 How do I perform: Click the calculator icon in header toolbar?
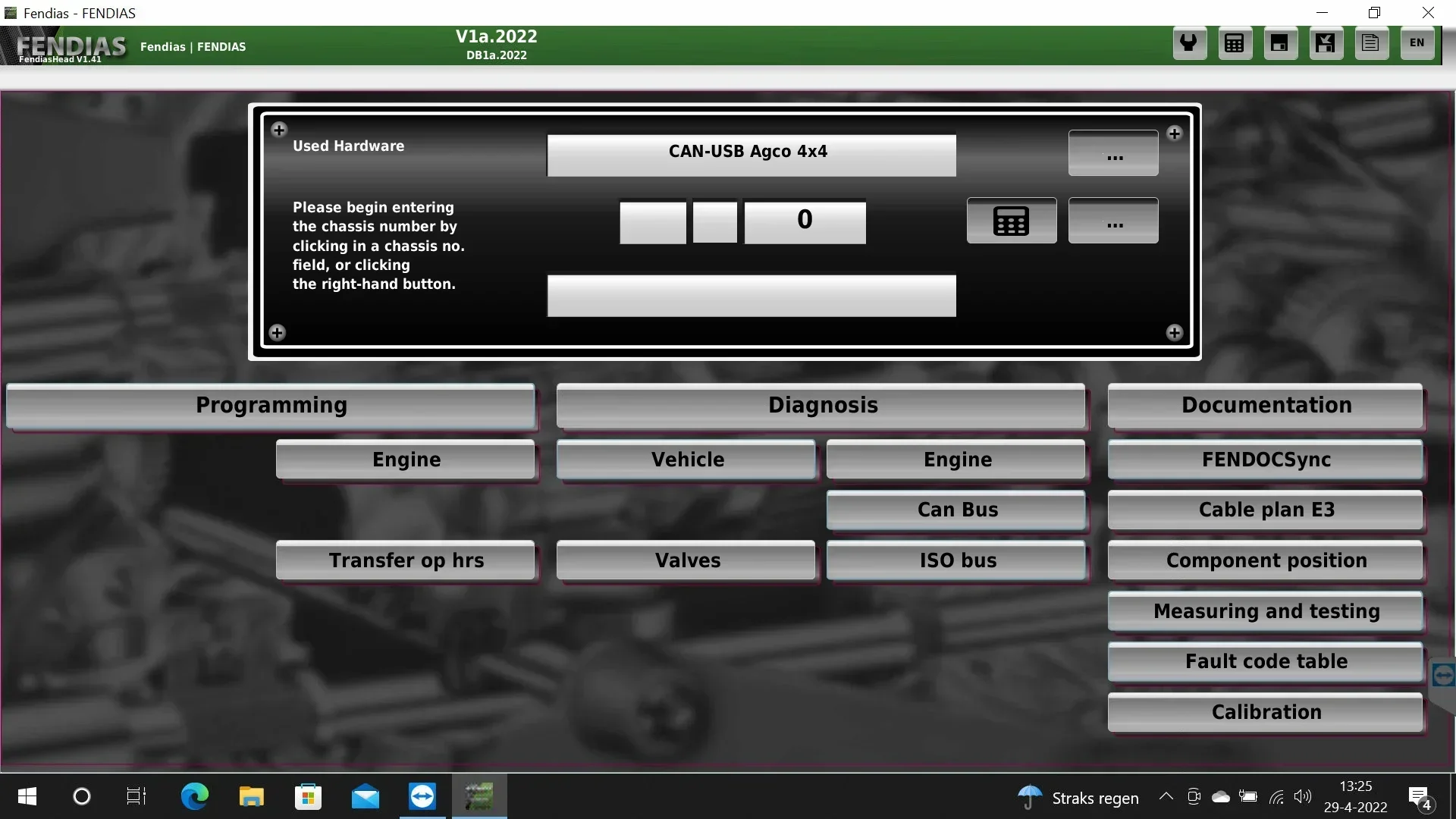pos(1235,43)
